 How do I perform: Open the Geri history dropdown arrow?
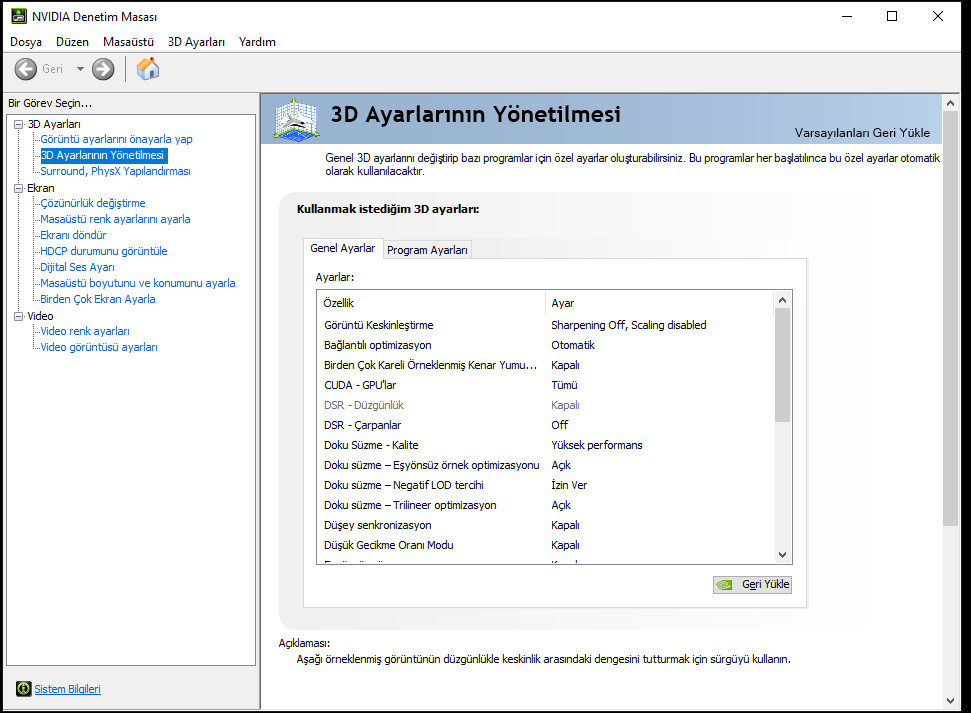tap(80, 69)
